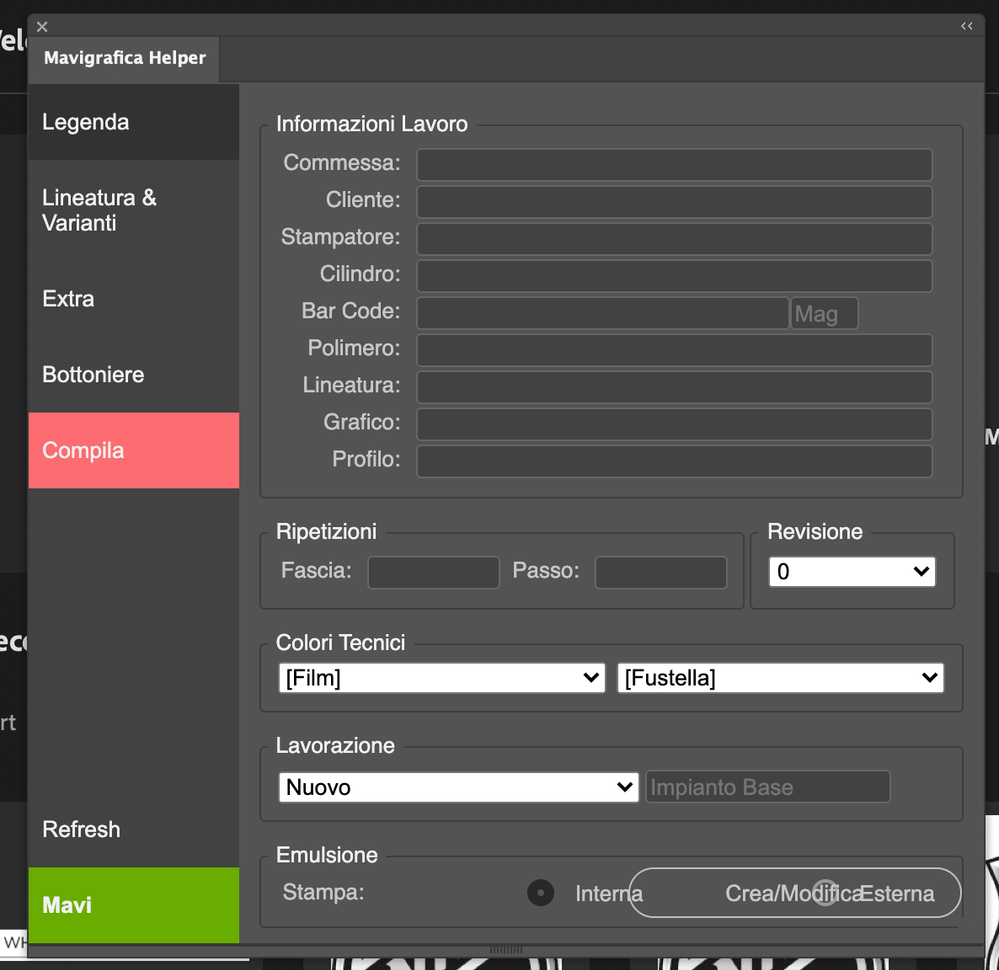Open the Revisione dropdown showing 0
Viewport: 999px width, 970px height.
click(x=852, y=571)
